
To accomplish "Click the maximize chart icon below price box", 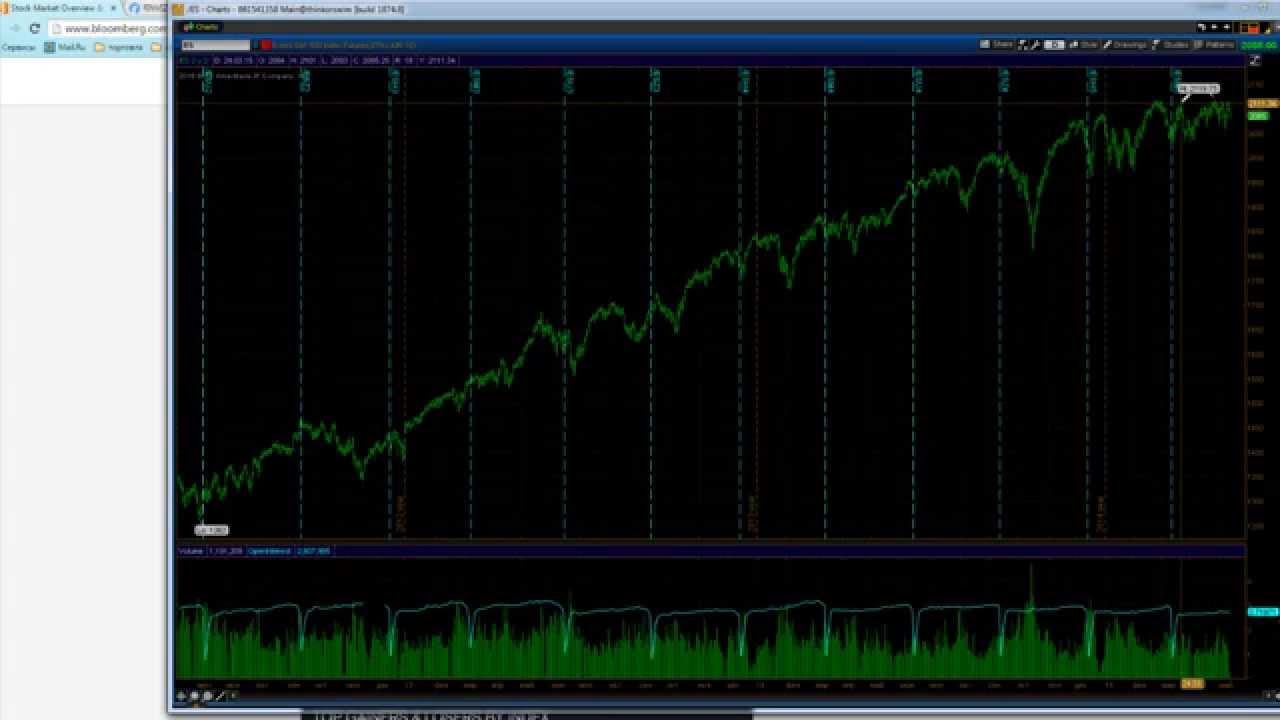I will pyautogui.click(x=1255, y=61).
